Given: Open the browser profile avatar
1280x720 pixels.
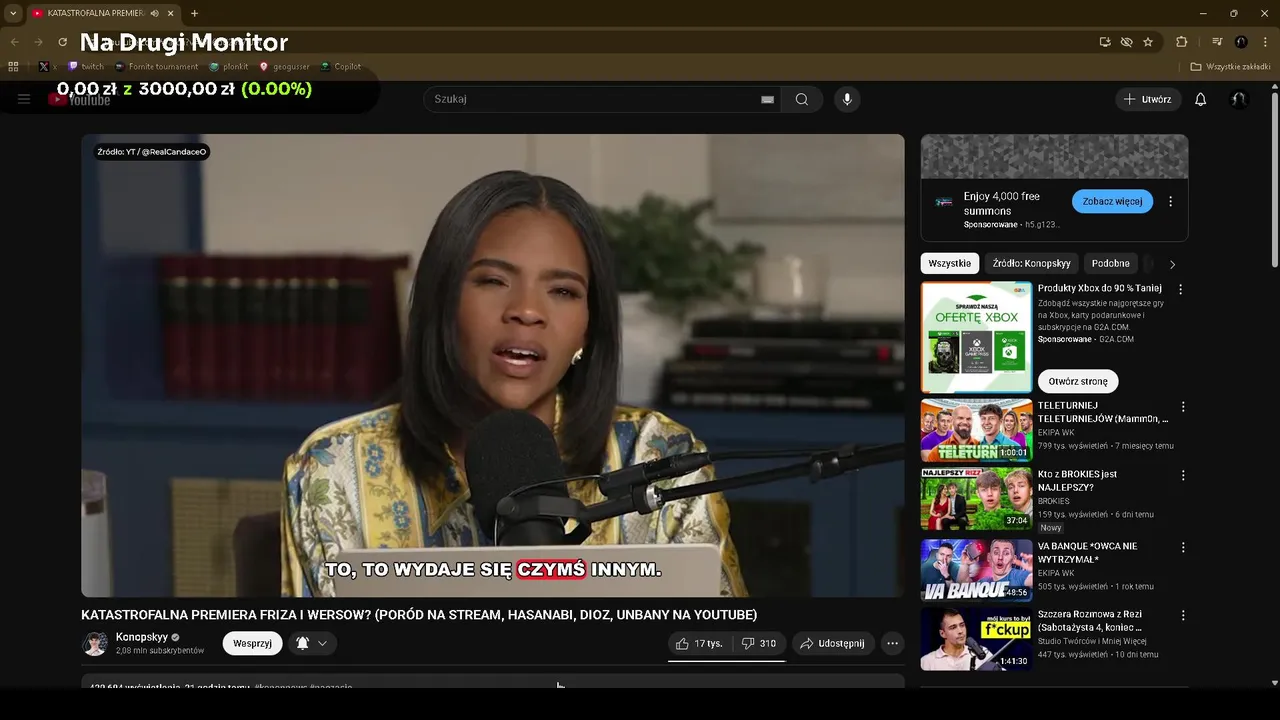Looking at the screenshot, I should click(x=1241, y=42).
